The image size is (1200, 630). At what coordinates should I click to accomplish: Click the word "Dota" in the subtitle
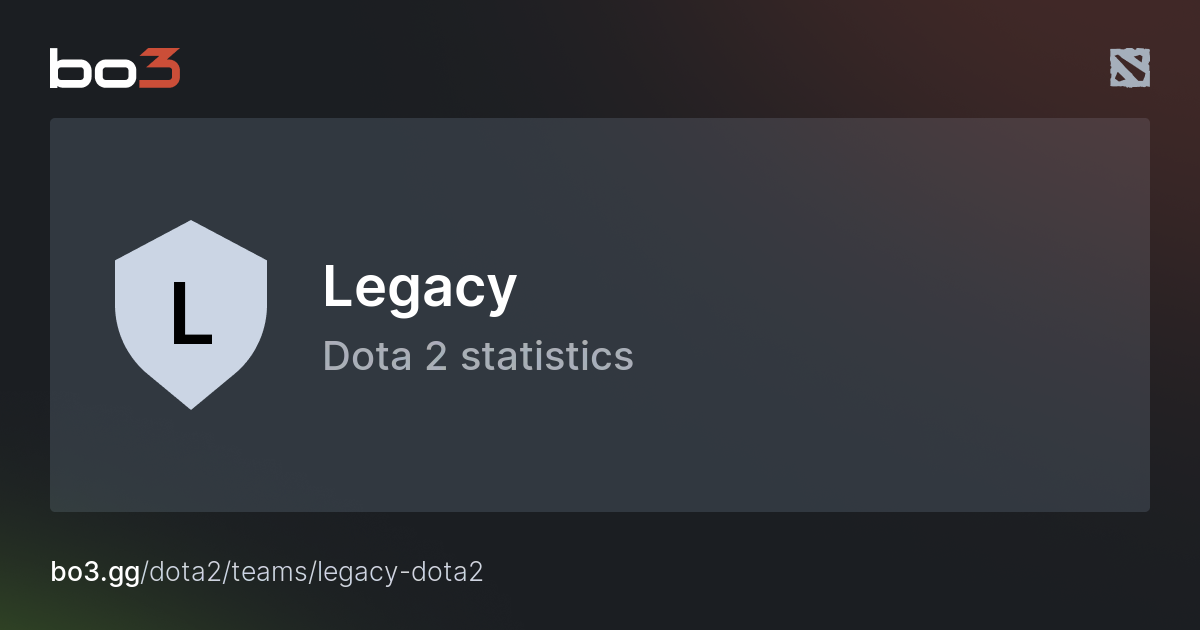pyautogui.click(x=367, y=357)
